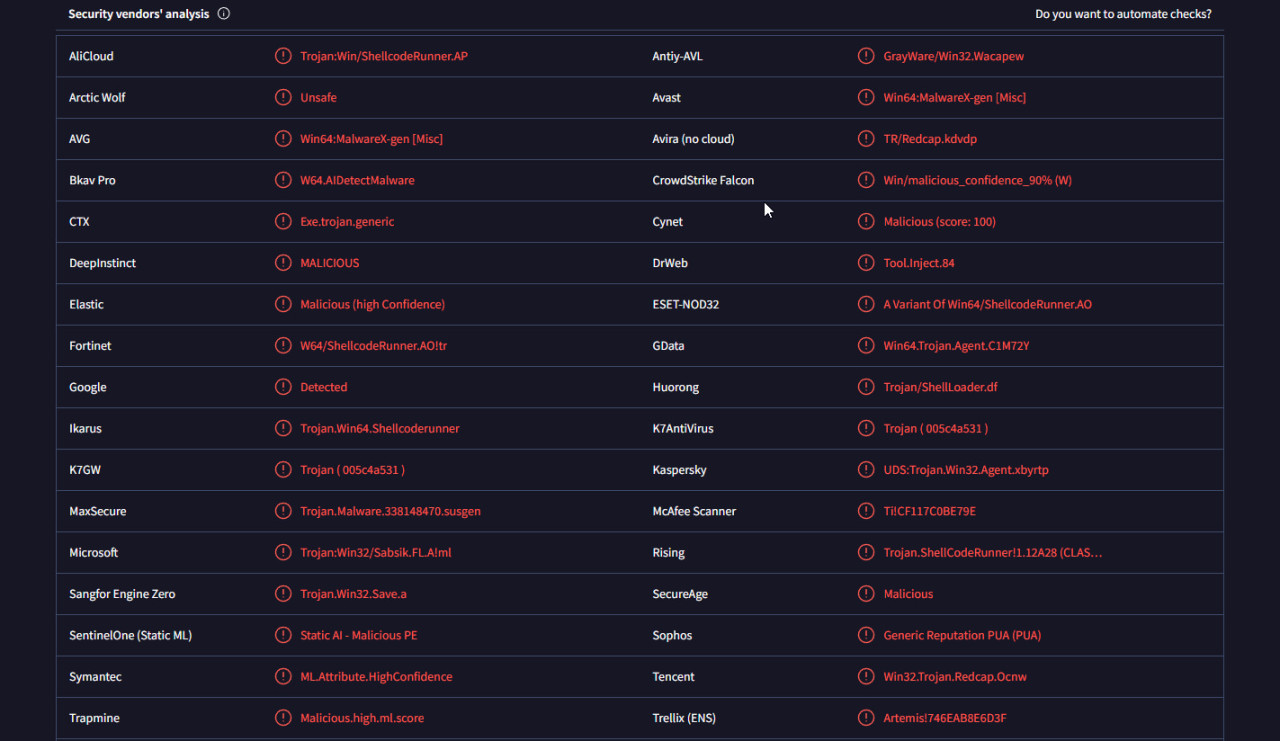Select the UDS:Trojan.Win32.Agent.xbyrtp Kaspersky text
The height and width of the screenshot is (741, 1280).
click(x=966, y=470)
